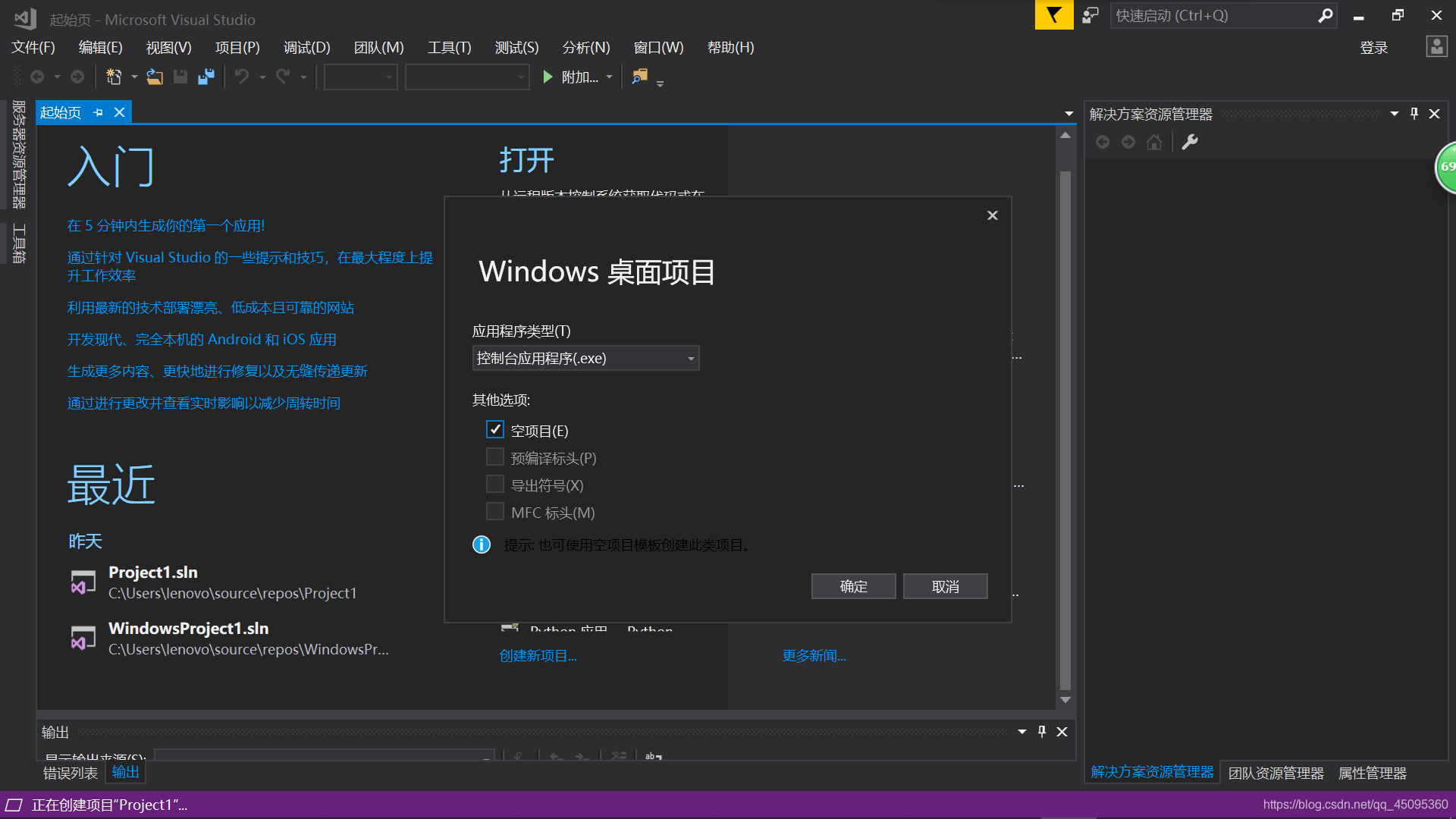Click the 取消 button

[945, 586]
